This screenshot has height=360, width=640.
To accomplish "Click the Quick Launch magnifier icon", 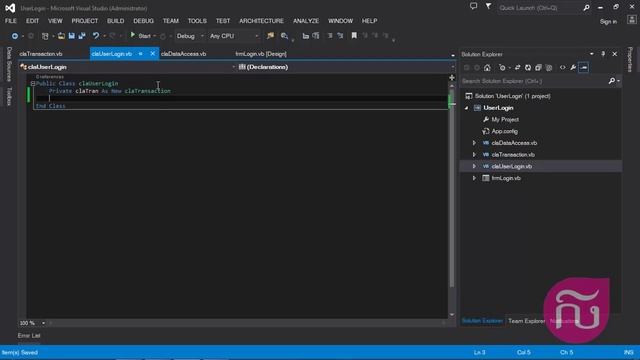I will (x=586, y=8).
